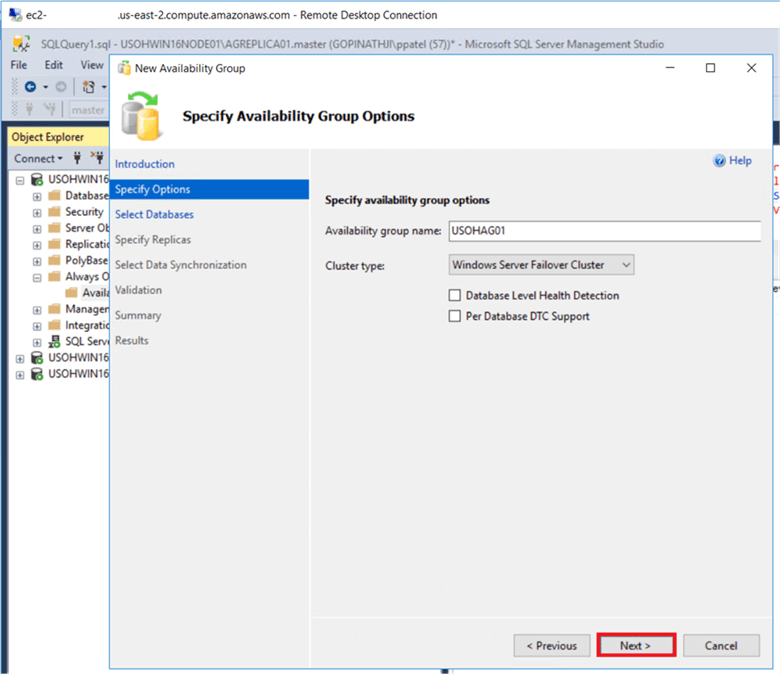Click the master database selector box
780x674 pixels.
tap(89, 109)
